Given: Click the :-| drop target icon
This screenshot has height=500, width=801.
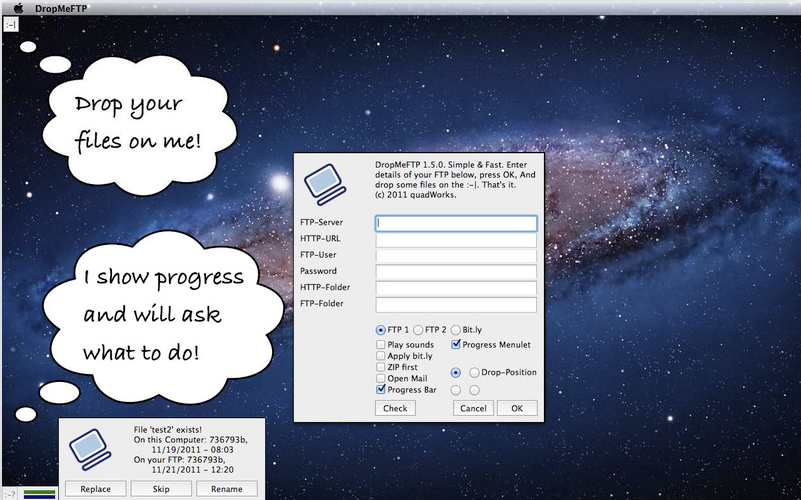Looking at the screenshot, I should [x=11, y=24].
